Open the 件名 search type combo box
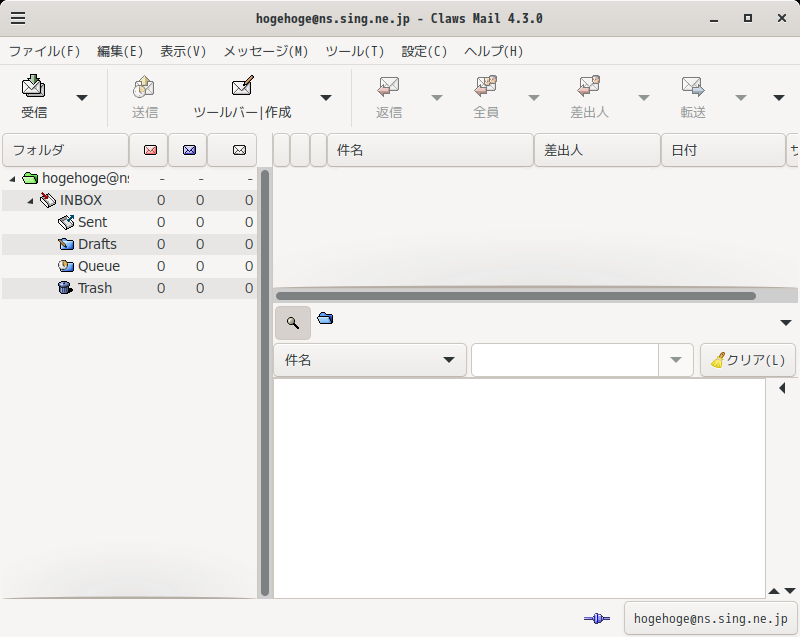 coord(370,360)
